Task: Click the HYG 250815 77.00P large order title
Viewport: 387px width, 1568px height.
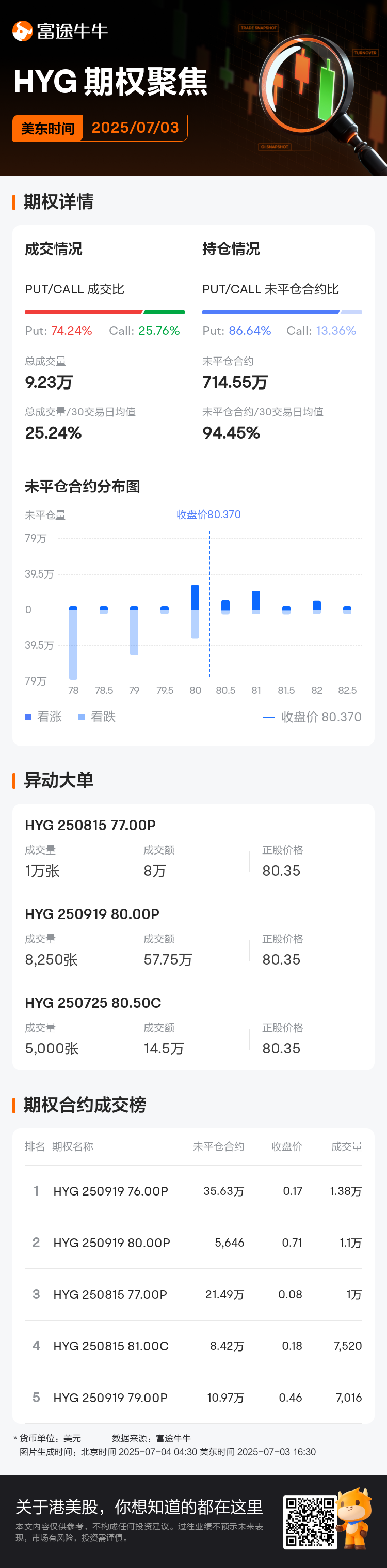Action: tap(90, 826)
